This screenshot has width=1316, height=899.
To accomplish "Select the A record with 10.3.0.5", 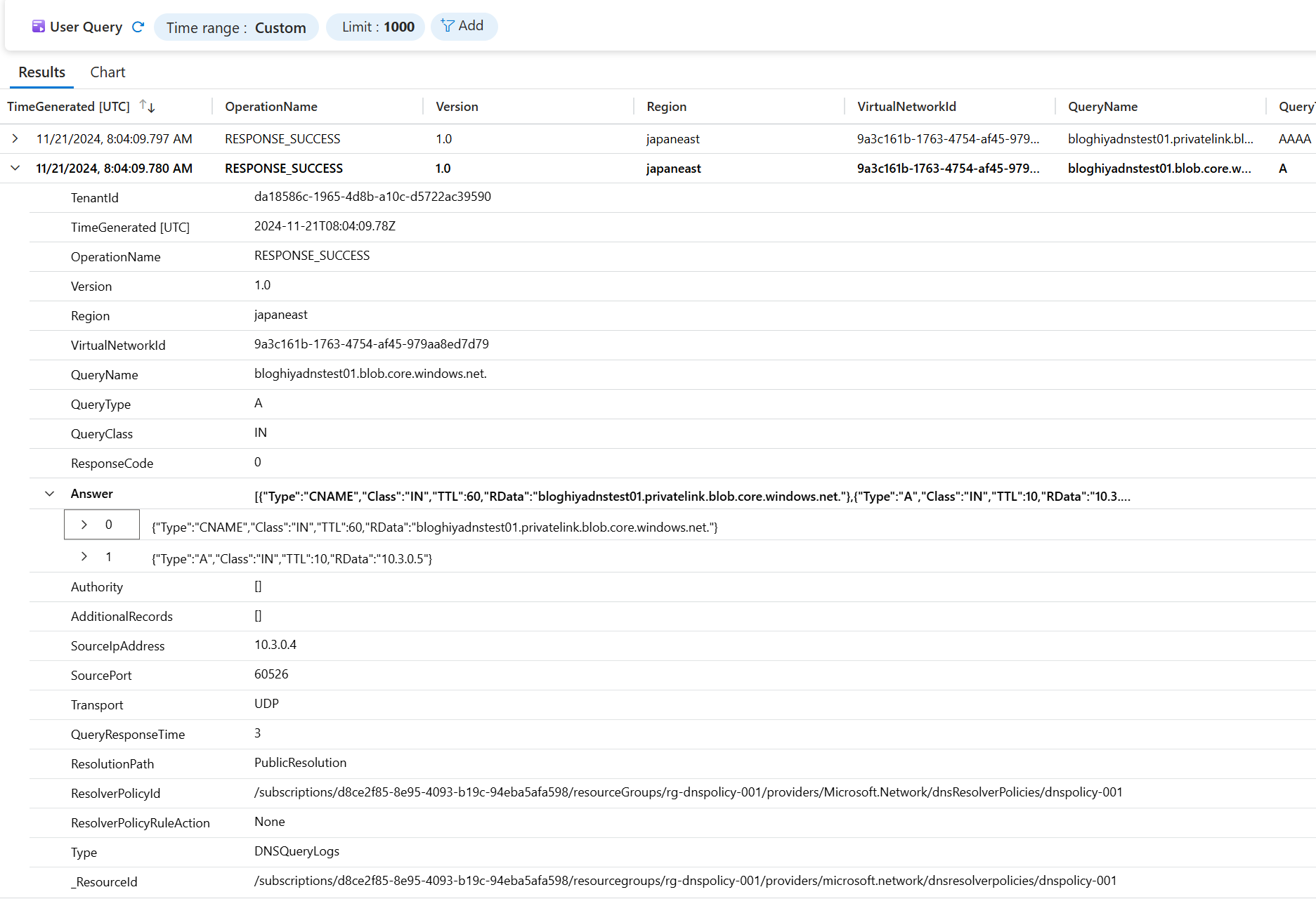I will [292, 559].
